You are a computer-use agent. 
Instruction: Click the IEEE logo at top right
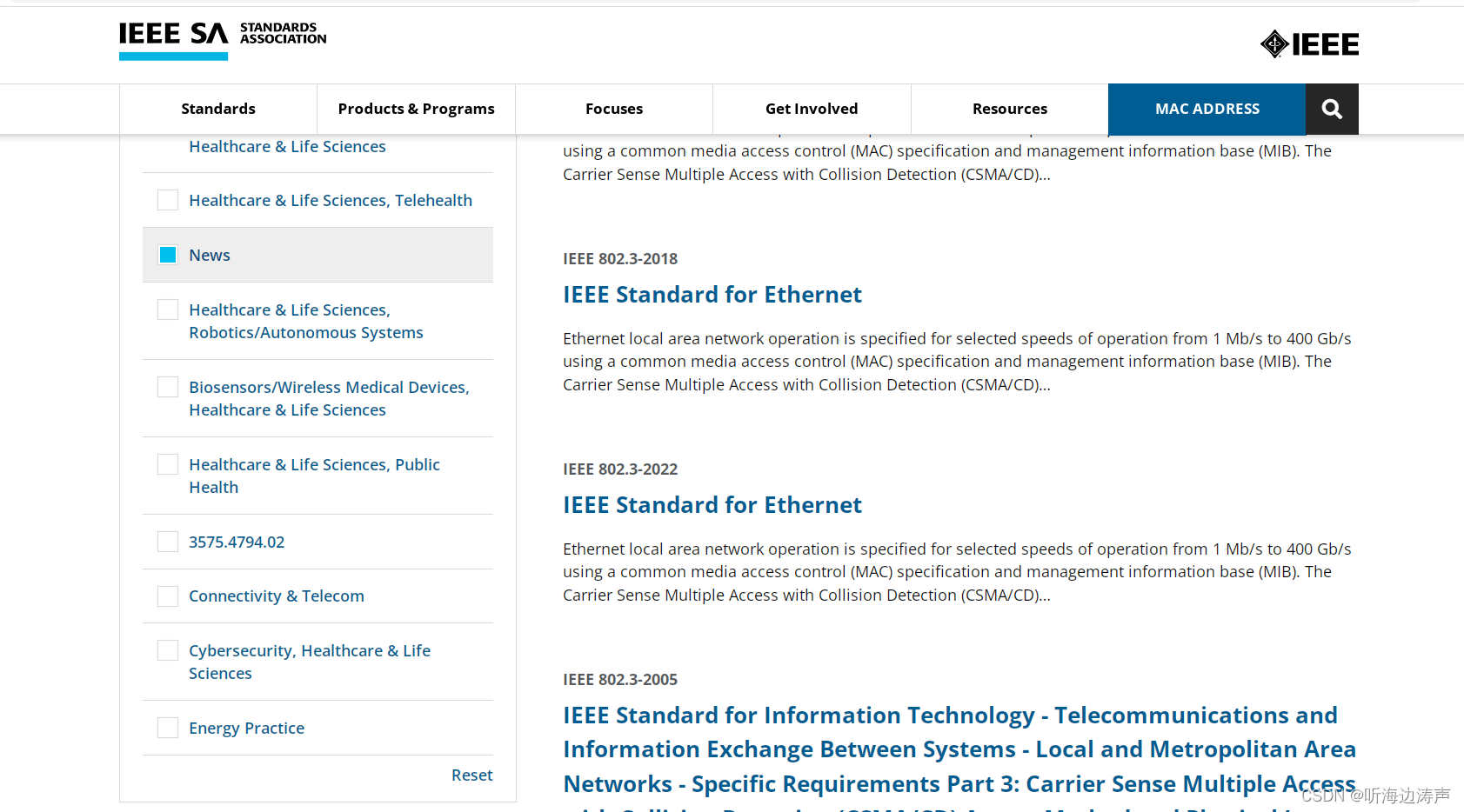click(x=1308, y=43)
